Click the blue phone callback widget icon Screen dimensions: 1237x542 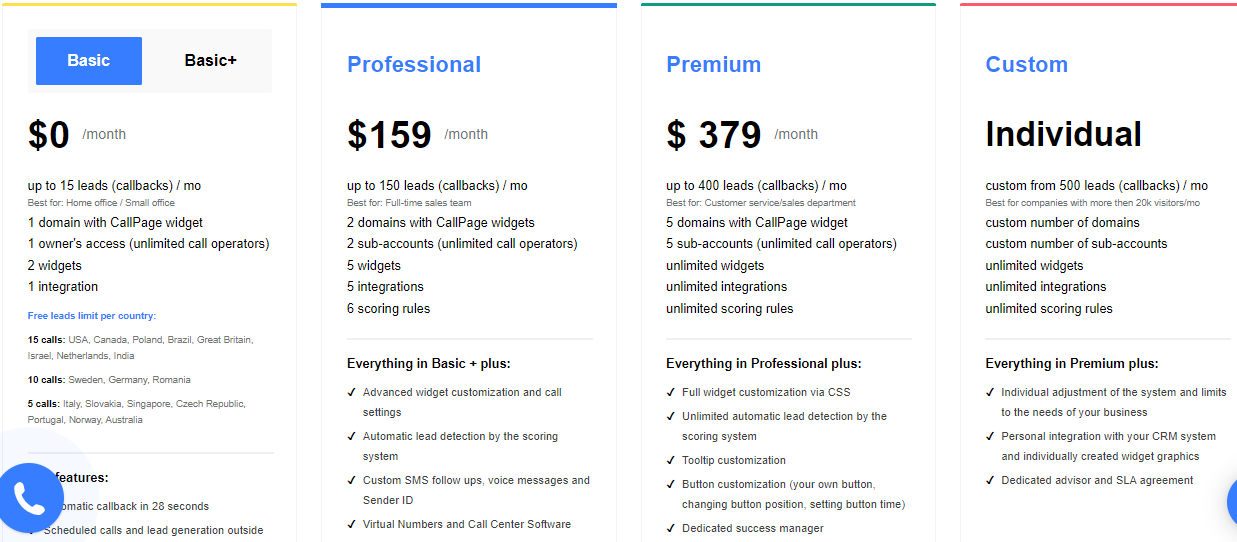coord(32,498)
